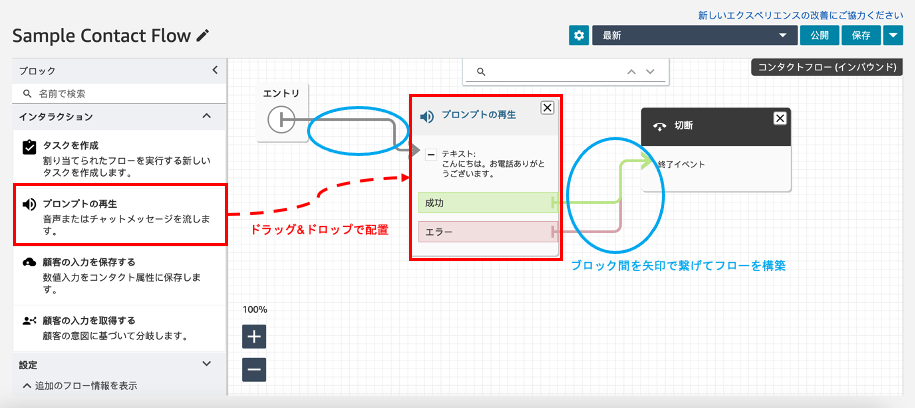
Task: Collapse the インタラクション section
Action: click(206, 116)
